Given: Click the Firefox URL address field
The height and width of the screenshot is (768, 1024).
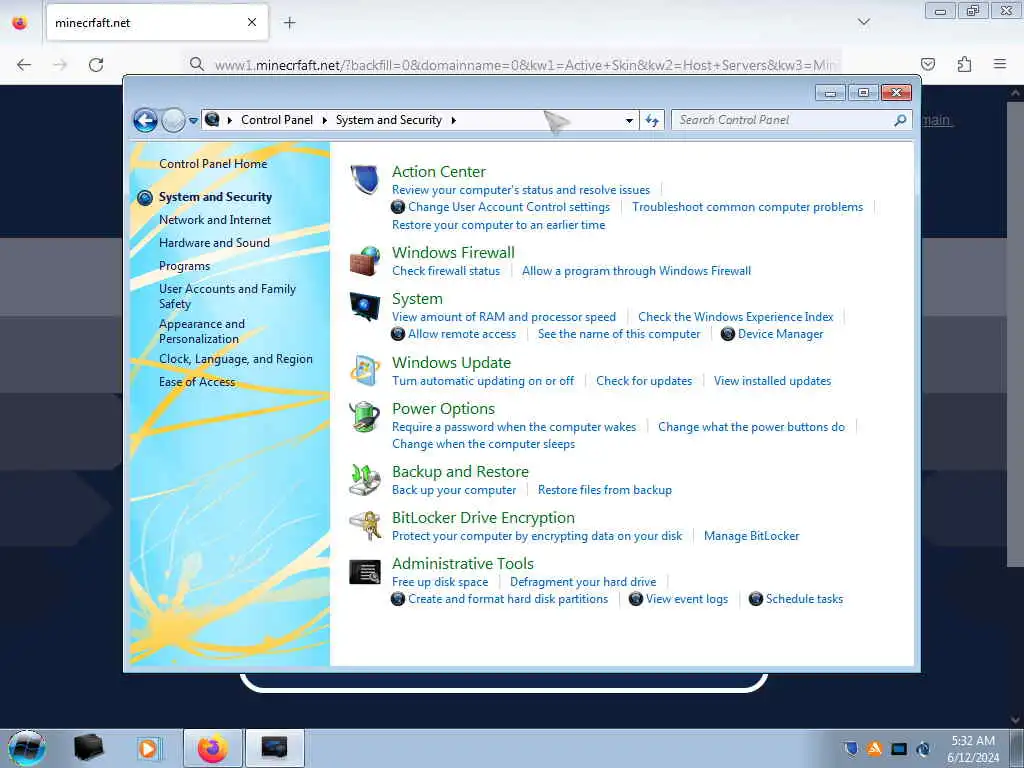Looking at the screenshot, I should [x=513, y=65].
